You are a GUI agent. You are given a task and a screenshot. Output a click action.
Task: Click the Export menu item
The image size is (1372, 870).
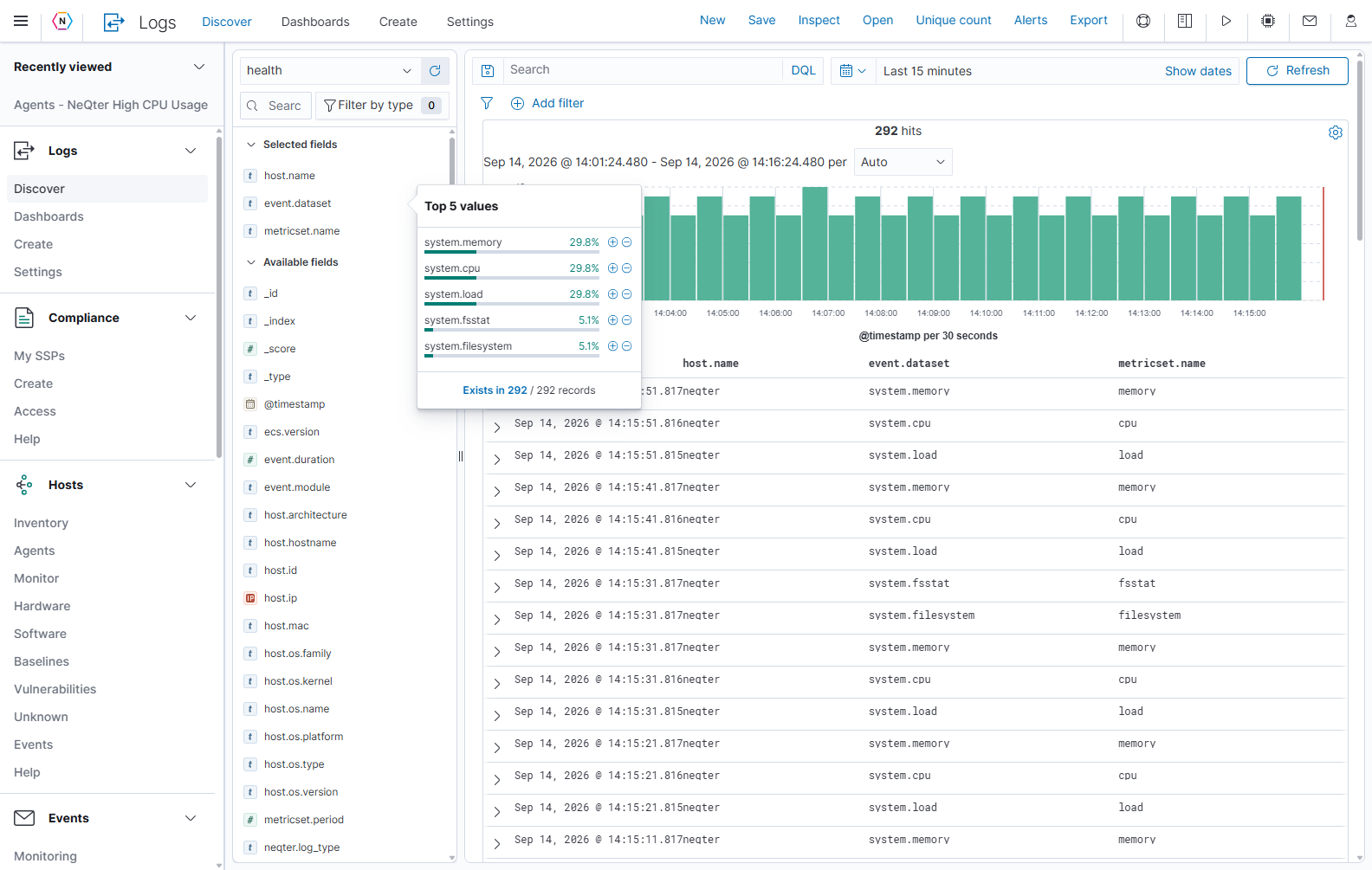1089,20
